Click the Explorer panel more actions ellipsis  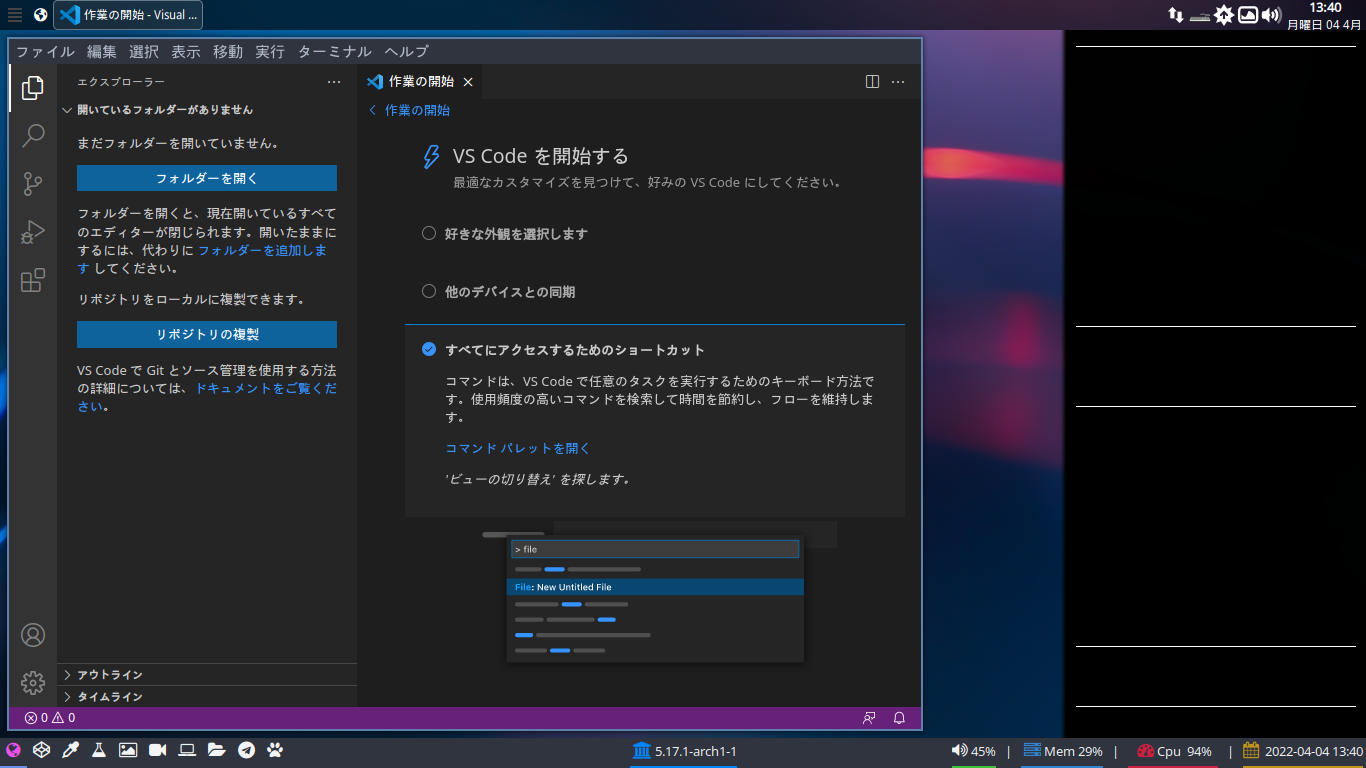point(334,82)
